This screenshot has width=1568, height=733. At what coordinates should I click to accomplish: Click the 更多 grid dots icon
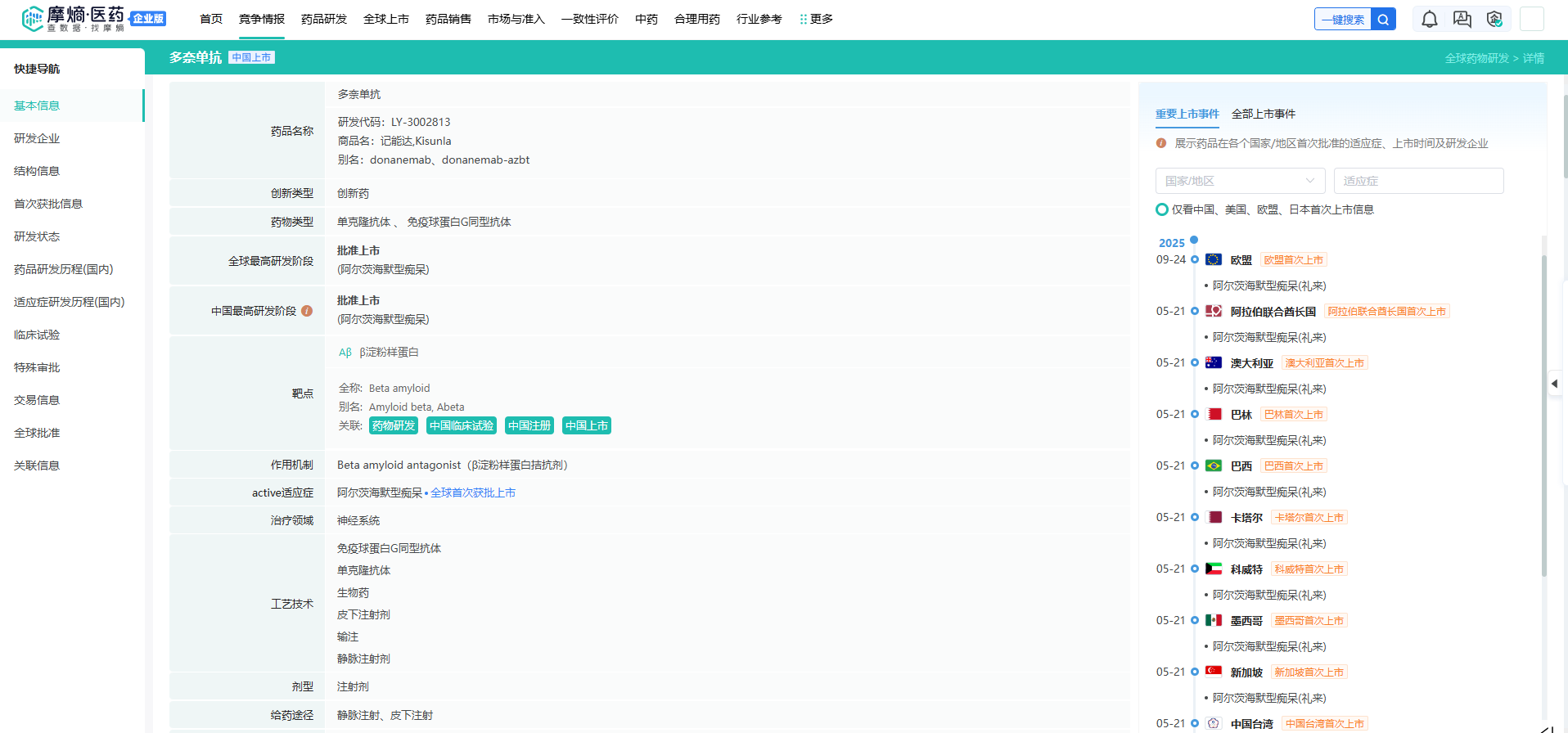pos(804,19)
